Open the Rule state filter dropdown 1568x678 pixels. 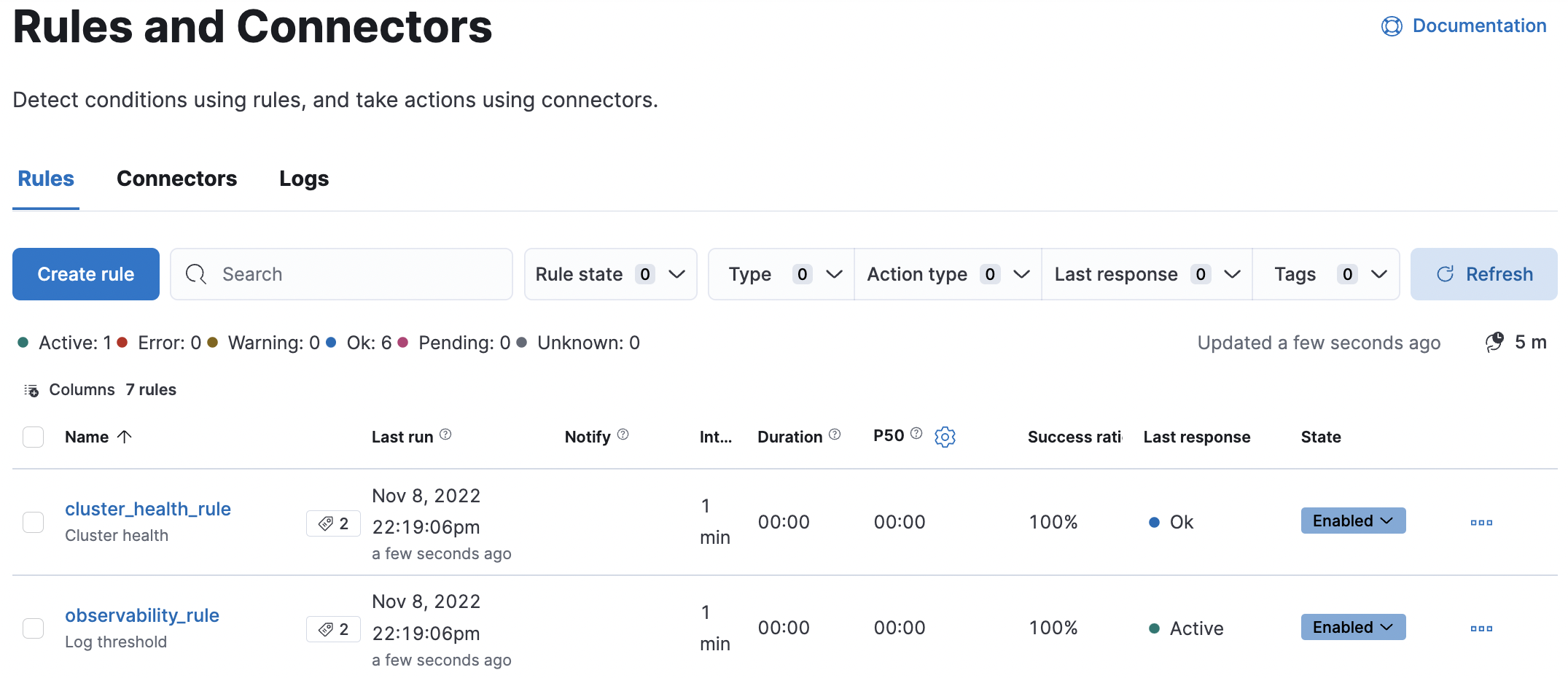(610, 273)
